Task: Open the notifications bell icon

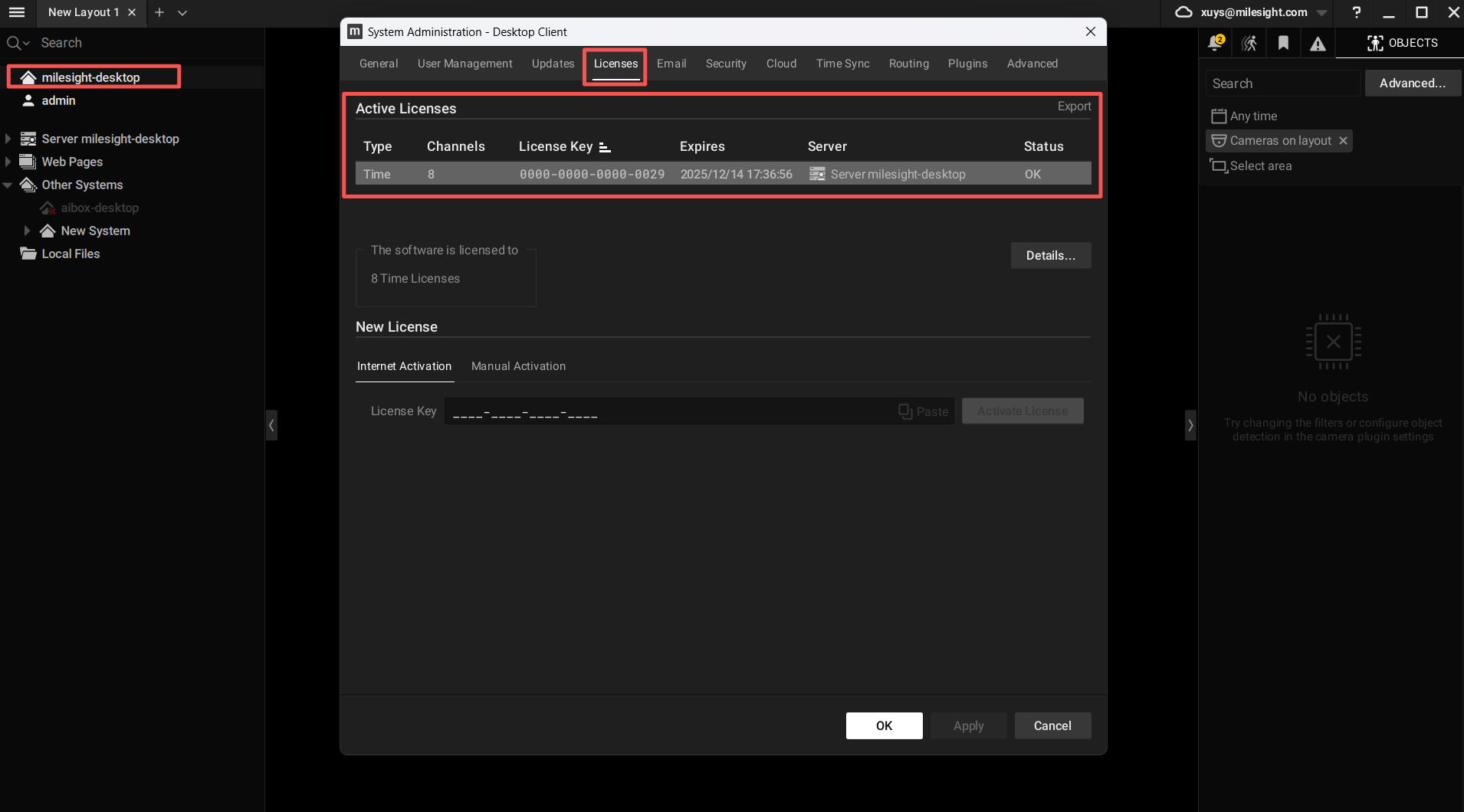Action: (1215, 43)
